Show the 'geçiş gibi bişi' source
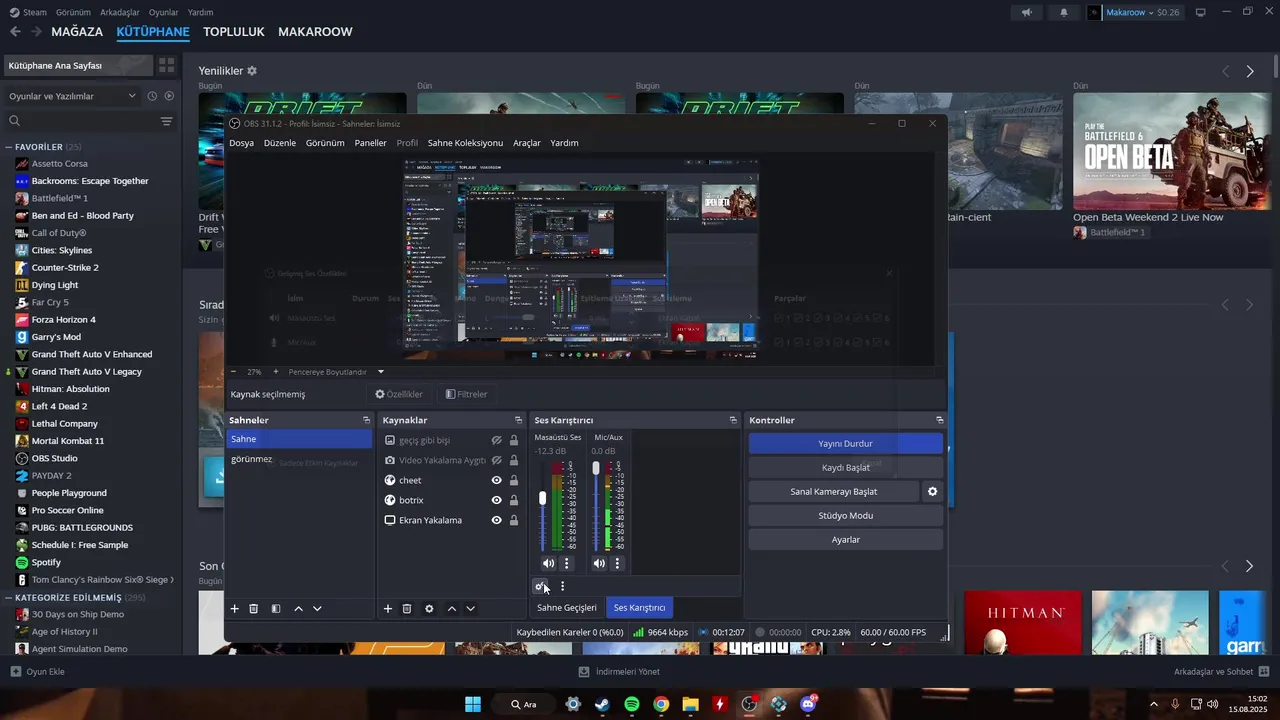Viewport: 1280px width, 720px height. [x=496, y=440]
